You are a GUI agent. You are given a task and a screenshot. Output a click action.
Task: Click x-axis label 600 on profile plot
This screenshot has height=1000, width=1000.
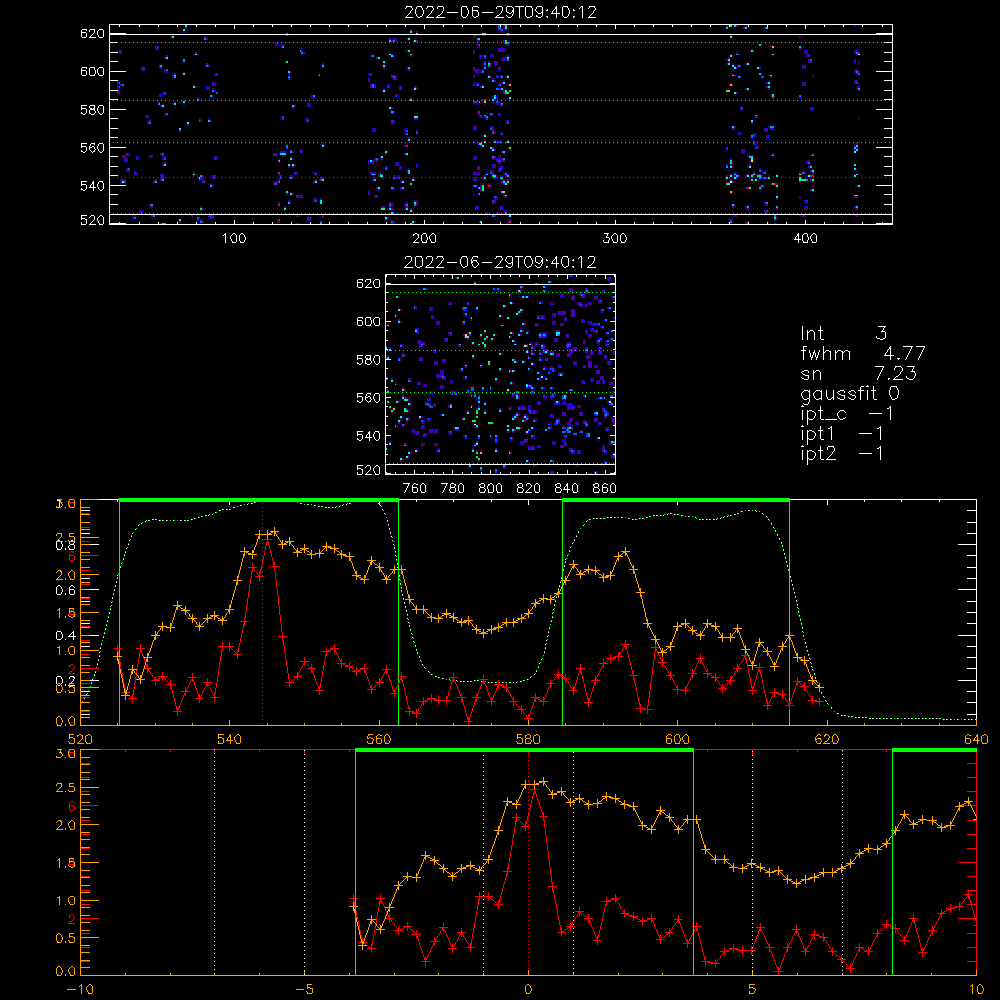click(x=677, y=740)
